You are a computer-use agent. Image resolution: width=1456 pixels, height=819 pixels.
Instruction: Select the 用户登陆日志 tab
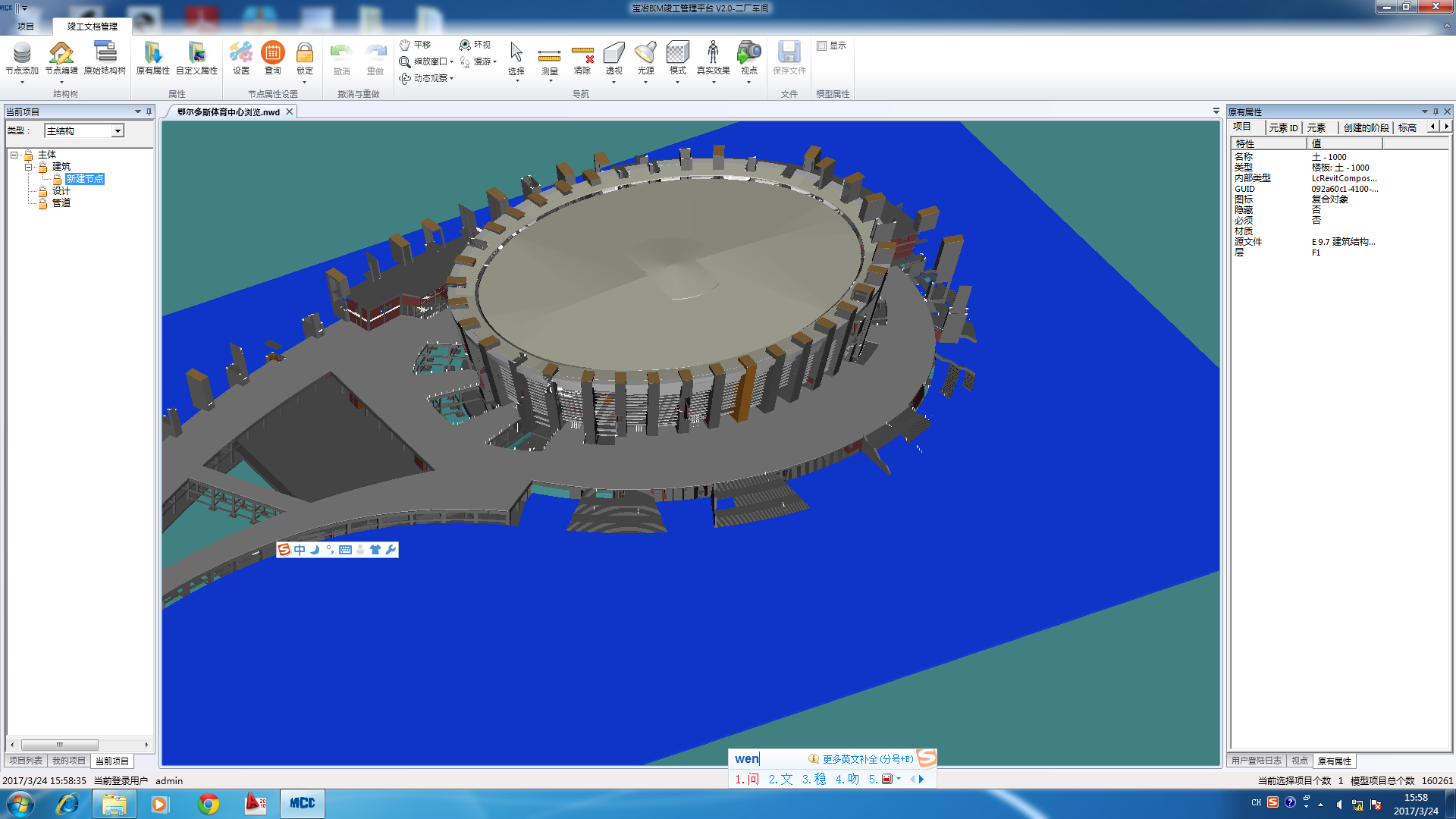(1257, 761)
